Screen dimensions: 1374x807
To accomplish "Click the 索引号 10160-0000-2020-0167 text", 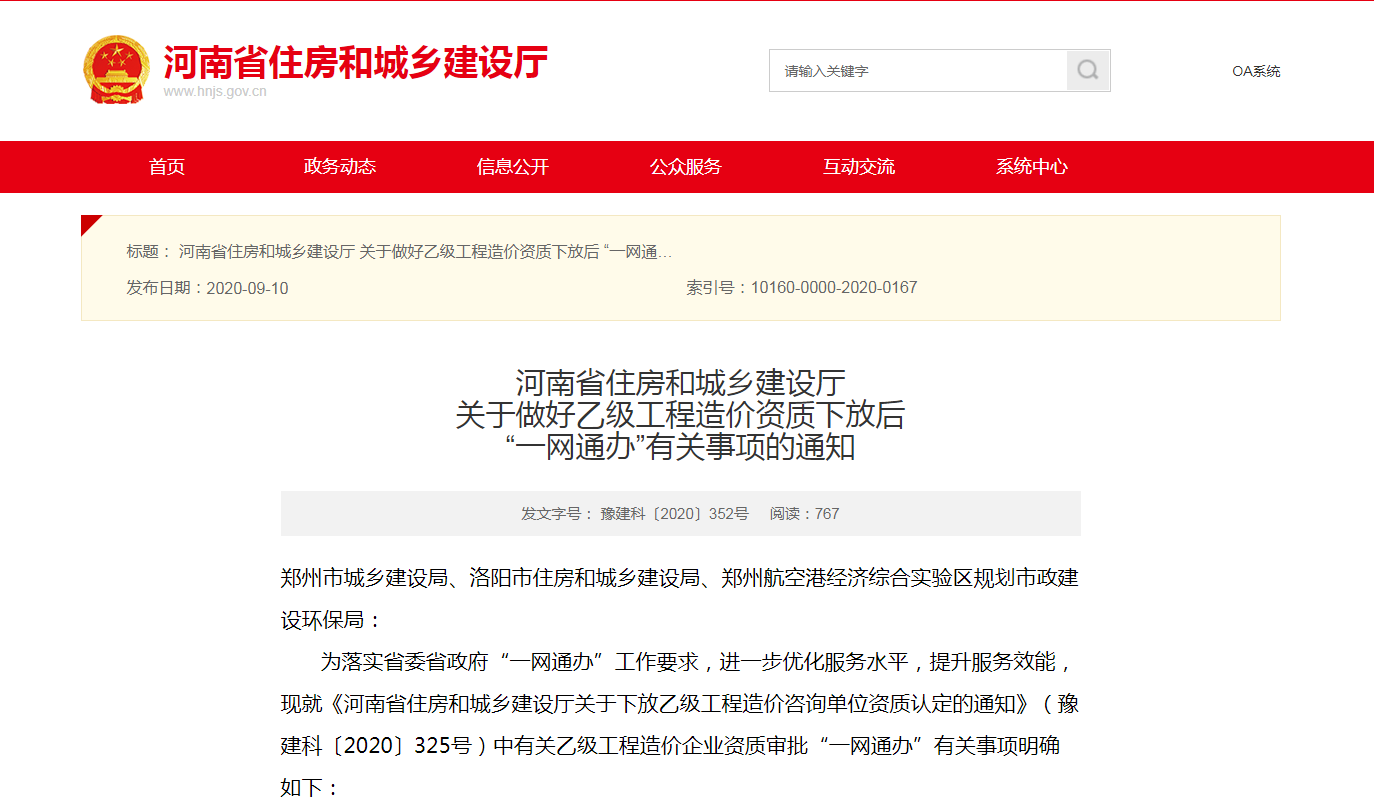I will tap(801, 288).
